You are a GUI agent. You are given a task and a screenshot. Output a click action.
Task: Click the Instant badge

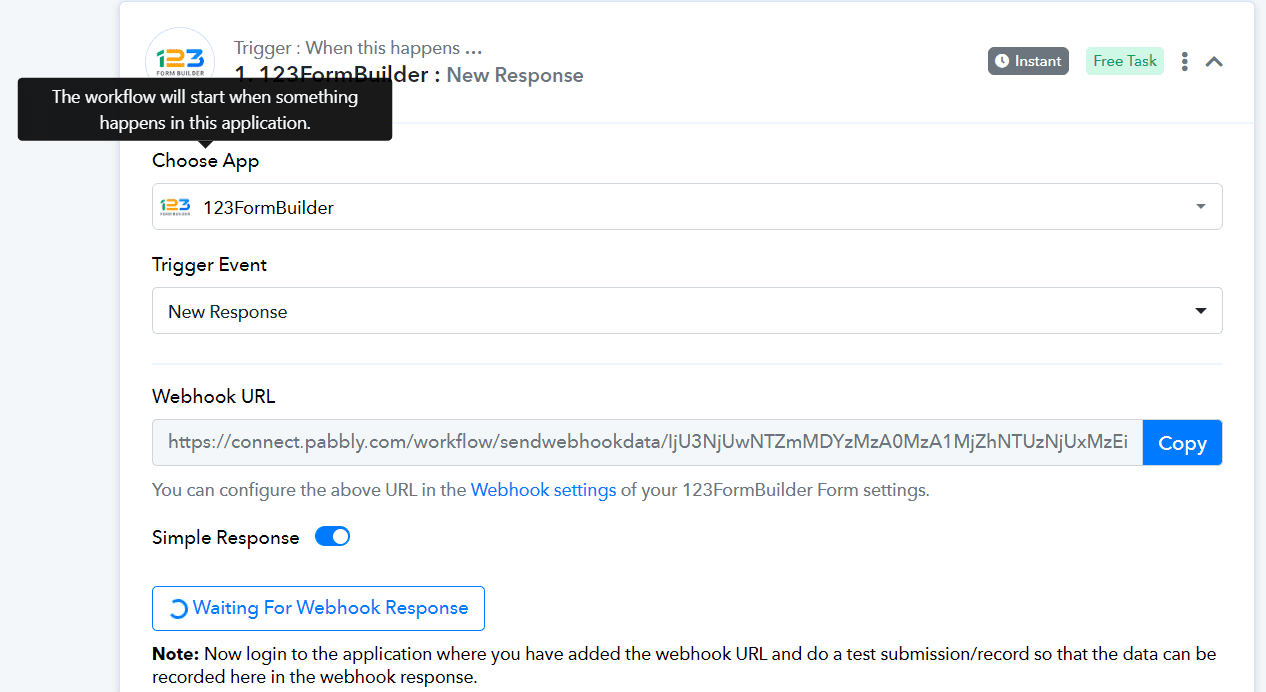coord(1029,61)
